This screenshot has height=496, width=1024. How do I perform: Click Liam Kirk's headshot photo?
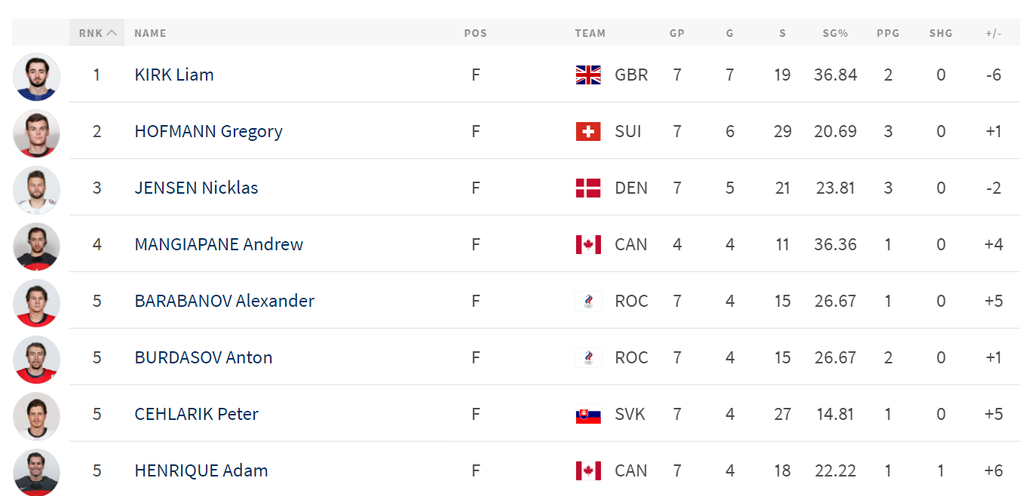tap(38, 76)
